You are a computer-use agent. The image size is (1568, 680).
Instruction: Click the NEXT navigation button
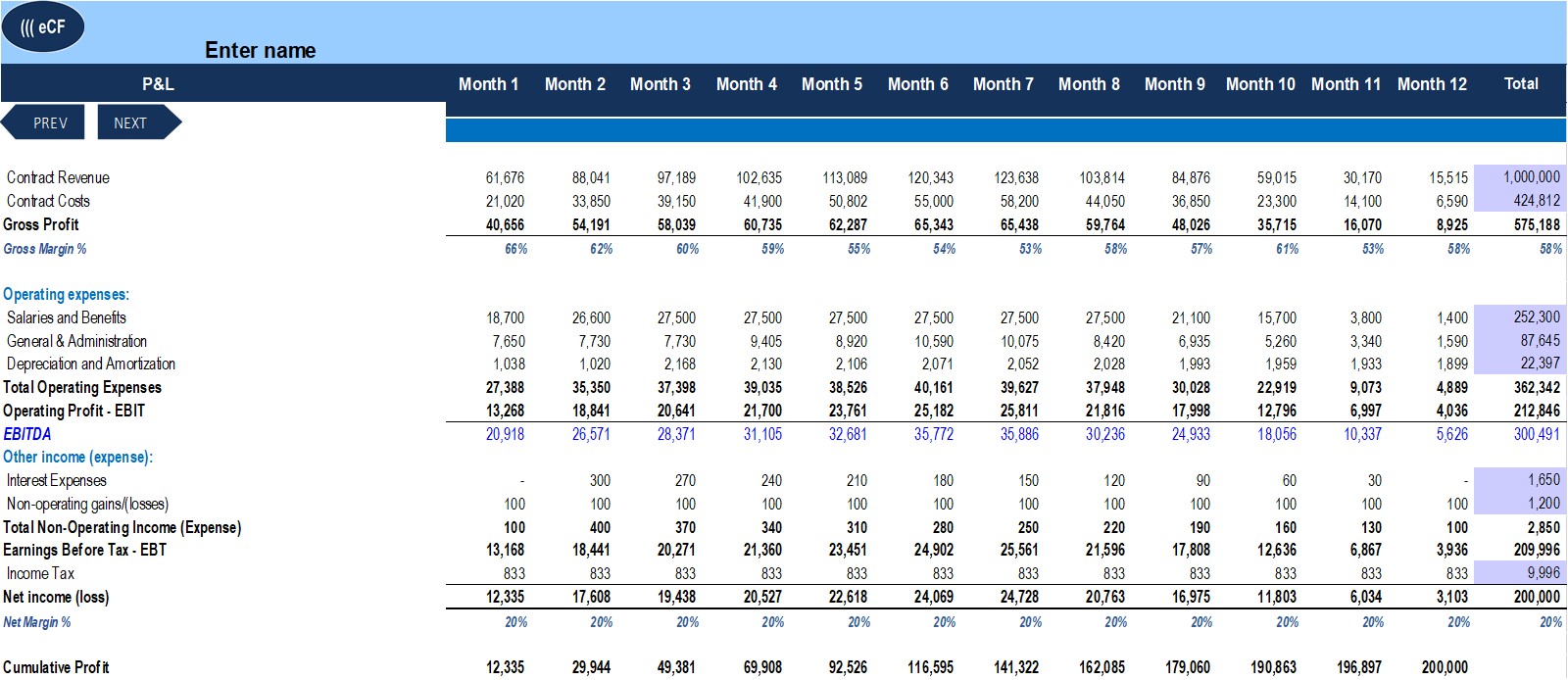pos(139,122)
